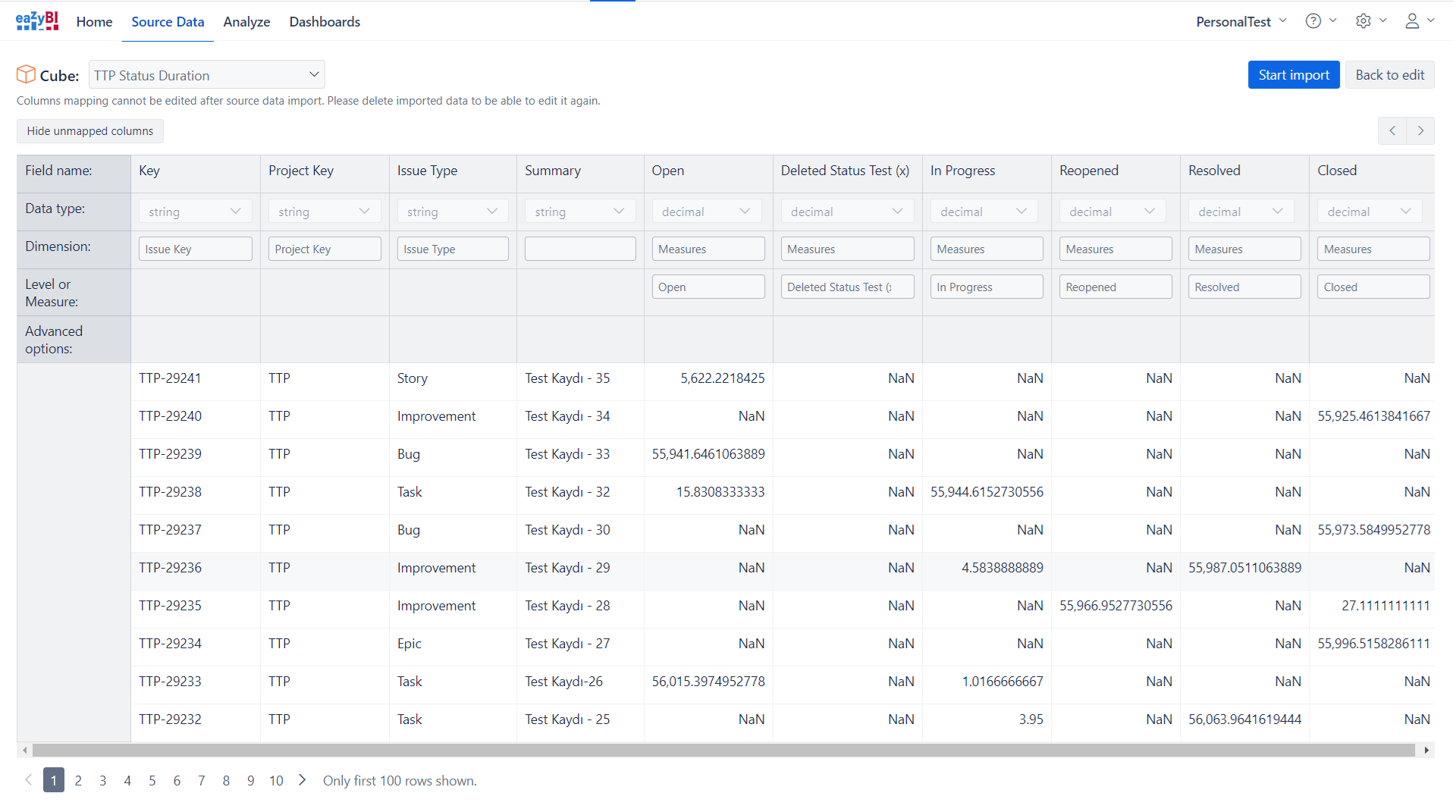Open the help question mark menu
1456x812 pixels.
[1319, 21]
